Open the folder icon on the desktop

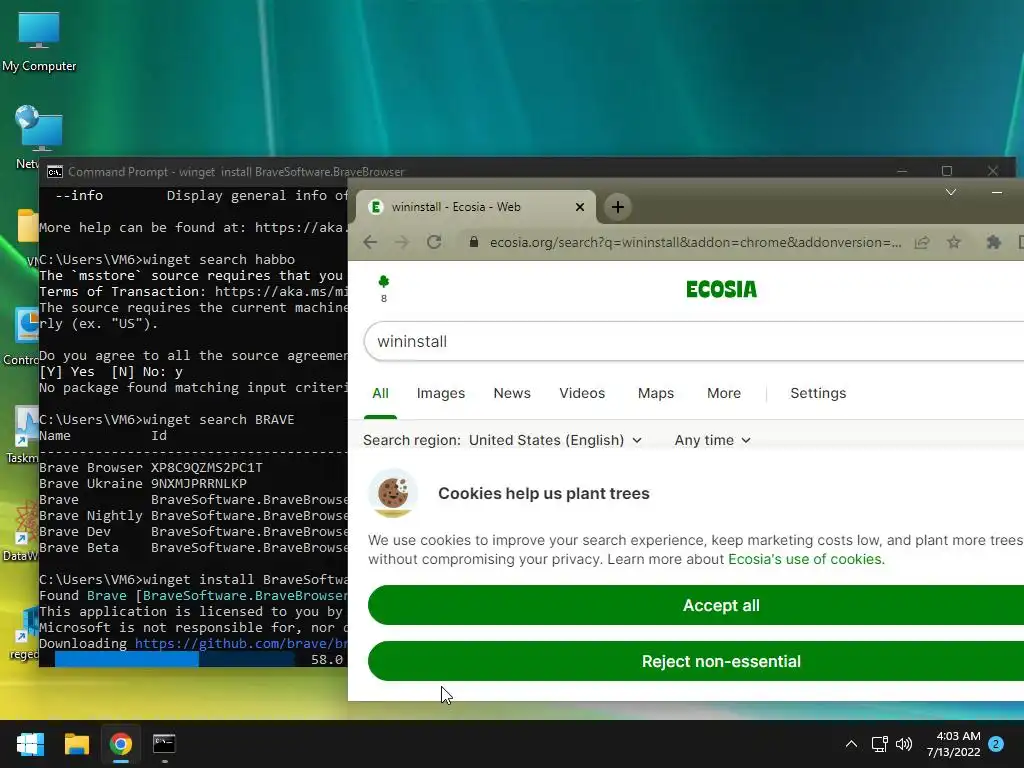(27, 226)
